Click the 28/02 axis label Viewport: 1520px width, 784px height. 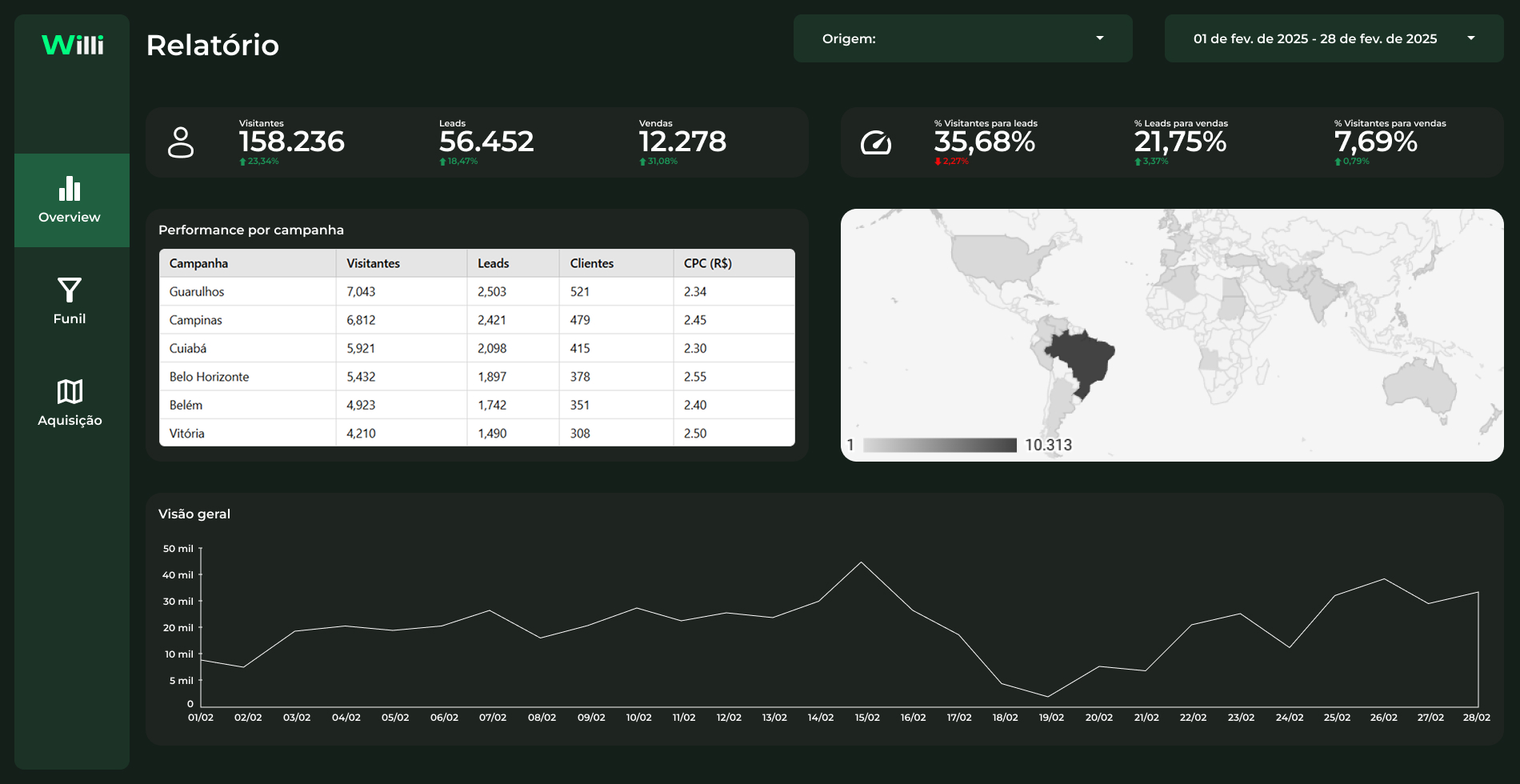[x=1477, y=718]
